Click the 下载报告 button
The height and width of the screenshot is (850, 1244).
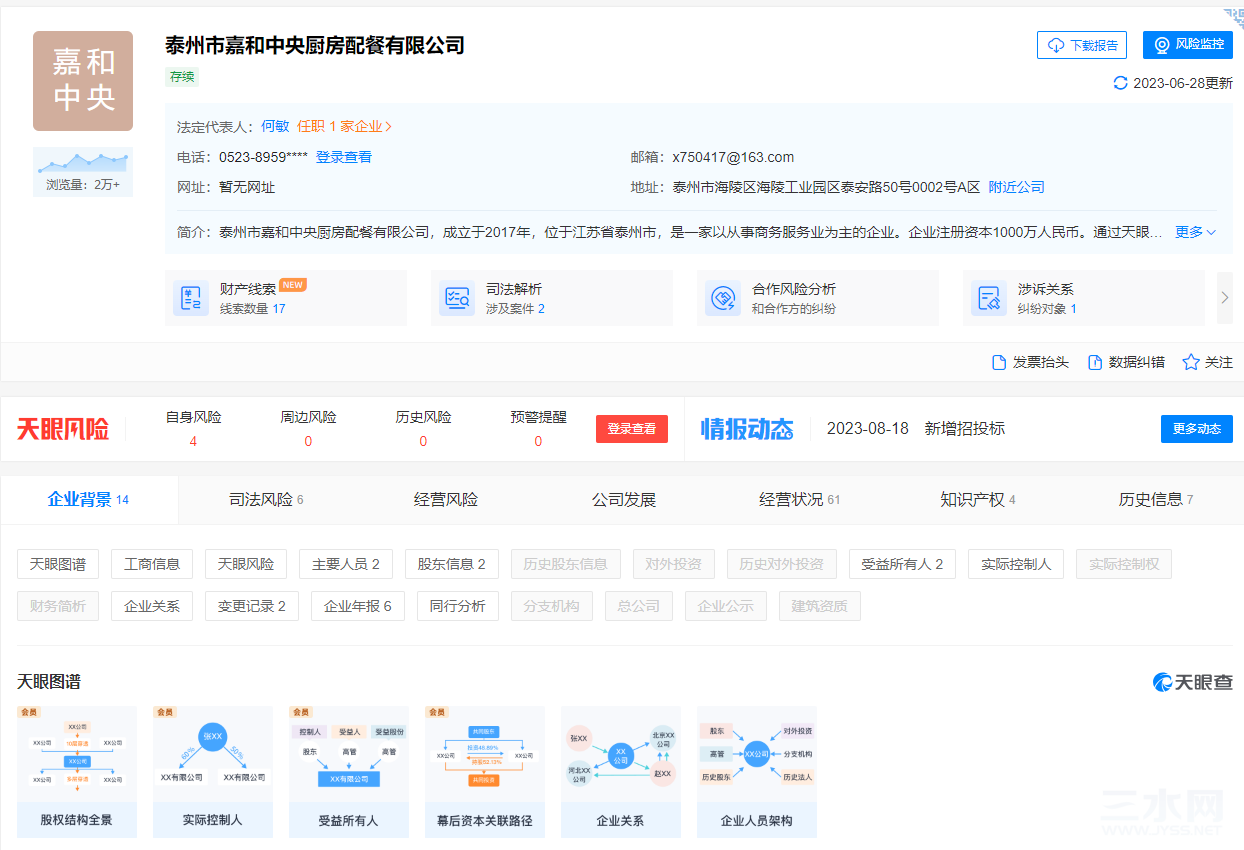tap(1082, 45)
